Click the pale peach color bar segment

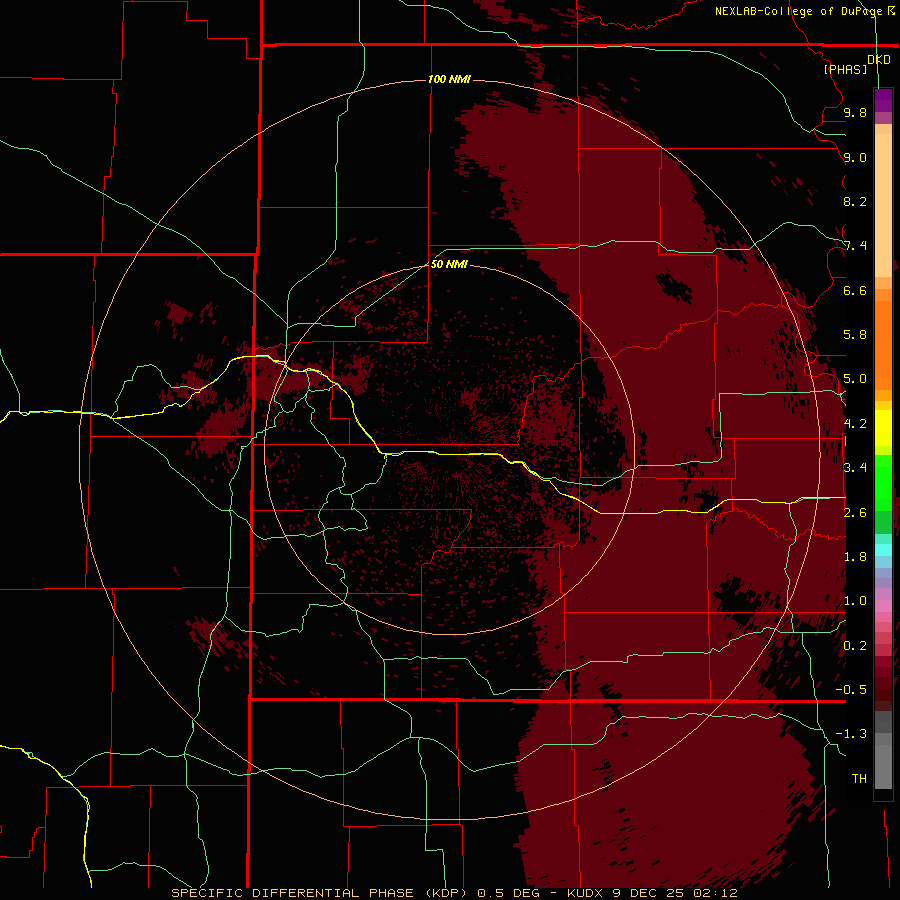pyautogui.click(x=883, y=205)
